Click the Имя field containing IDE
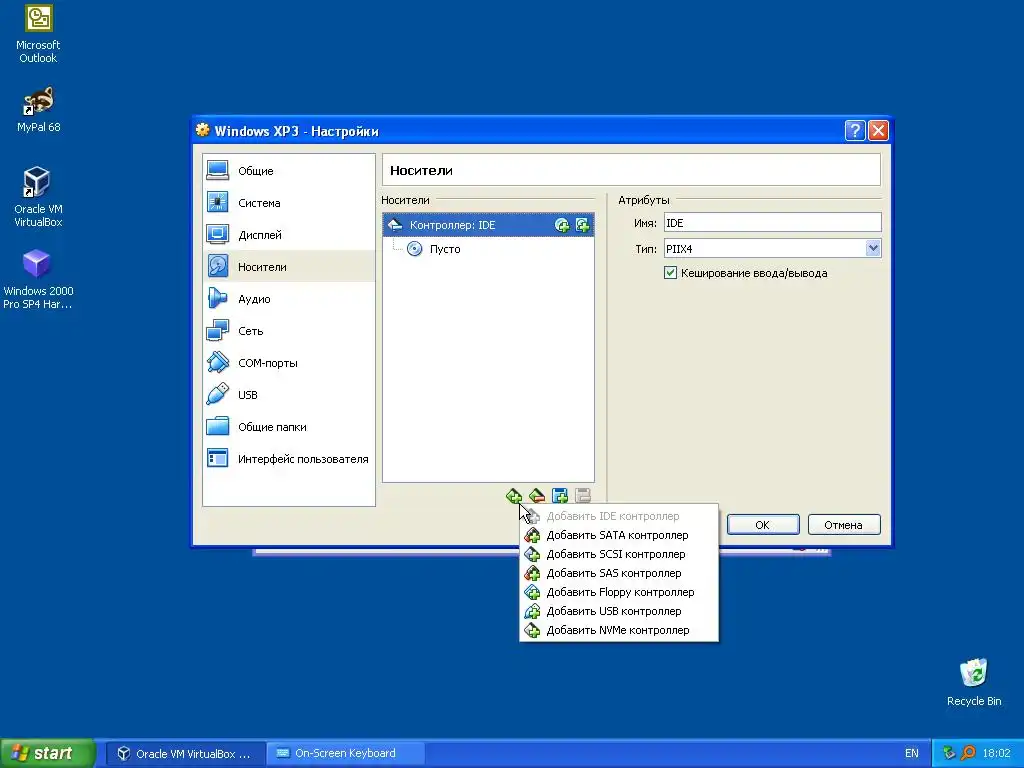Image resolution: width=1024 pixels, height=768 pixels. [773, 223]
